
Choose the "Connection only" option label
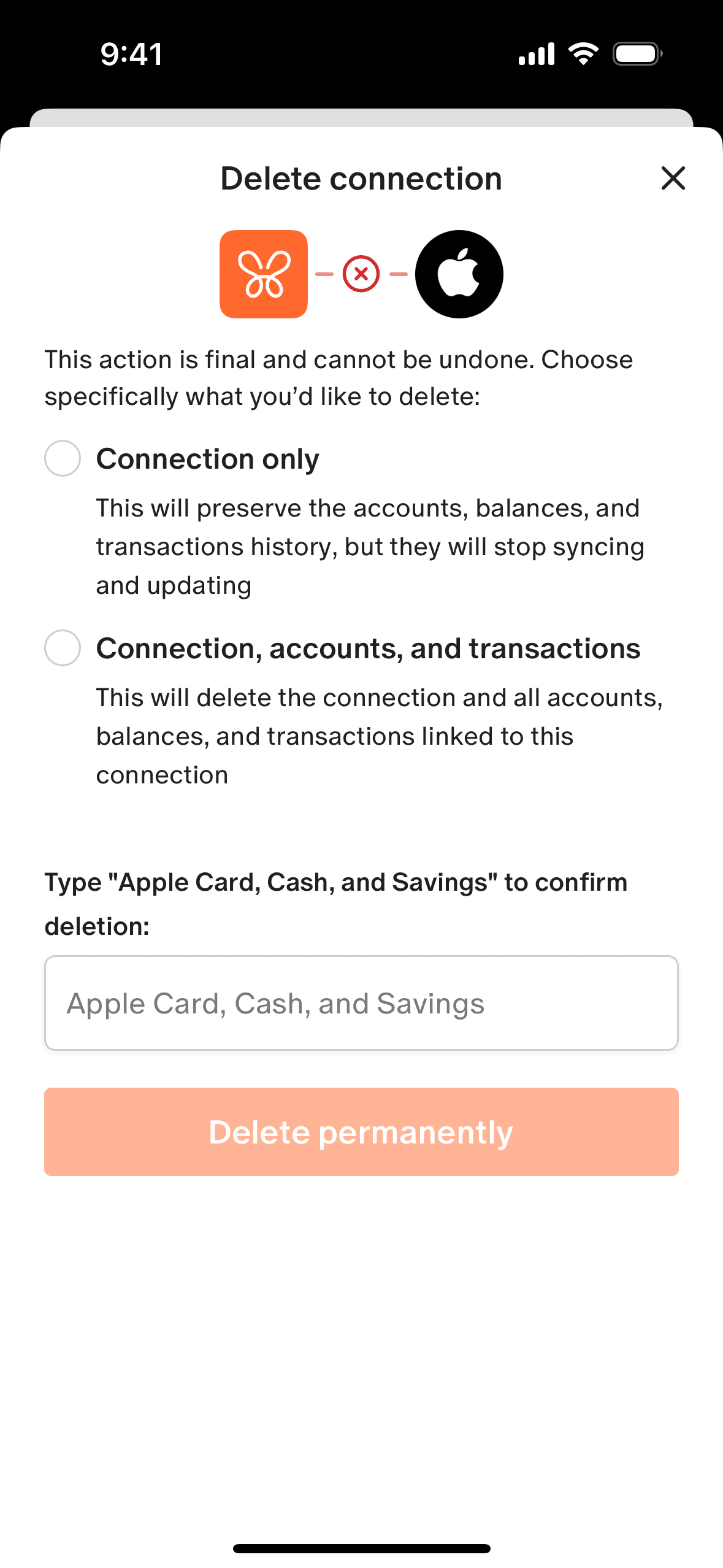[208, 459]
